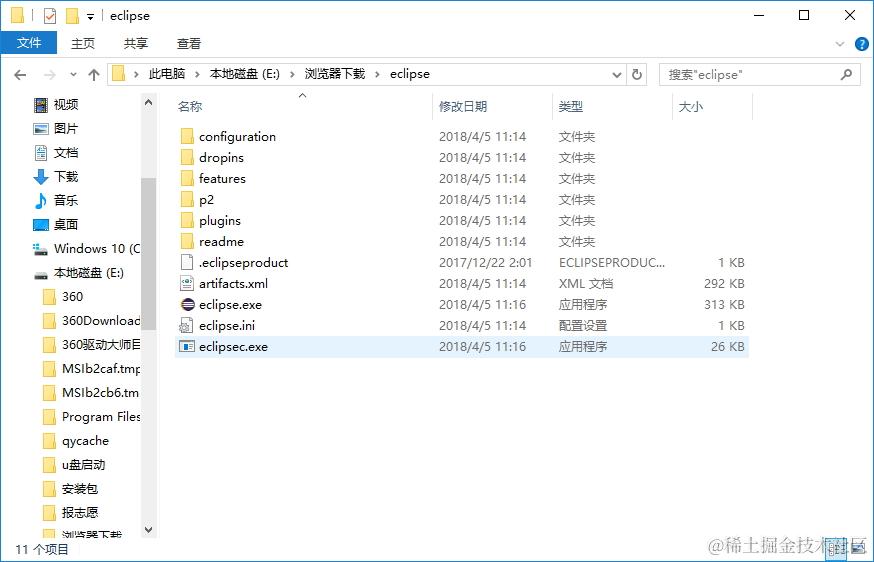The image size is (874, 562).
Task: Expand breadcrumb arrow after 本地磁盘 (E:)
Action: point(292,74)
